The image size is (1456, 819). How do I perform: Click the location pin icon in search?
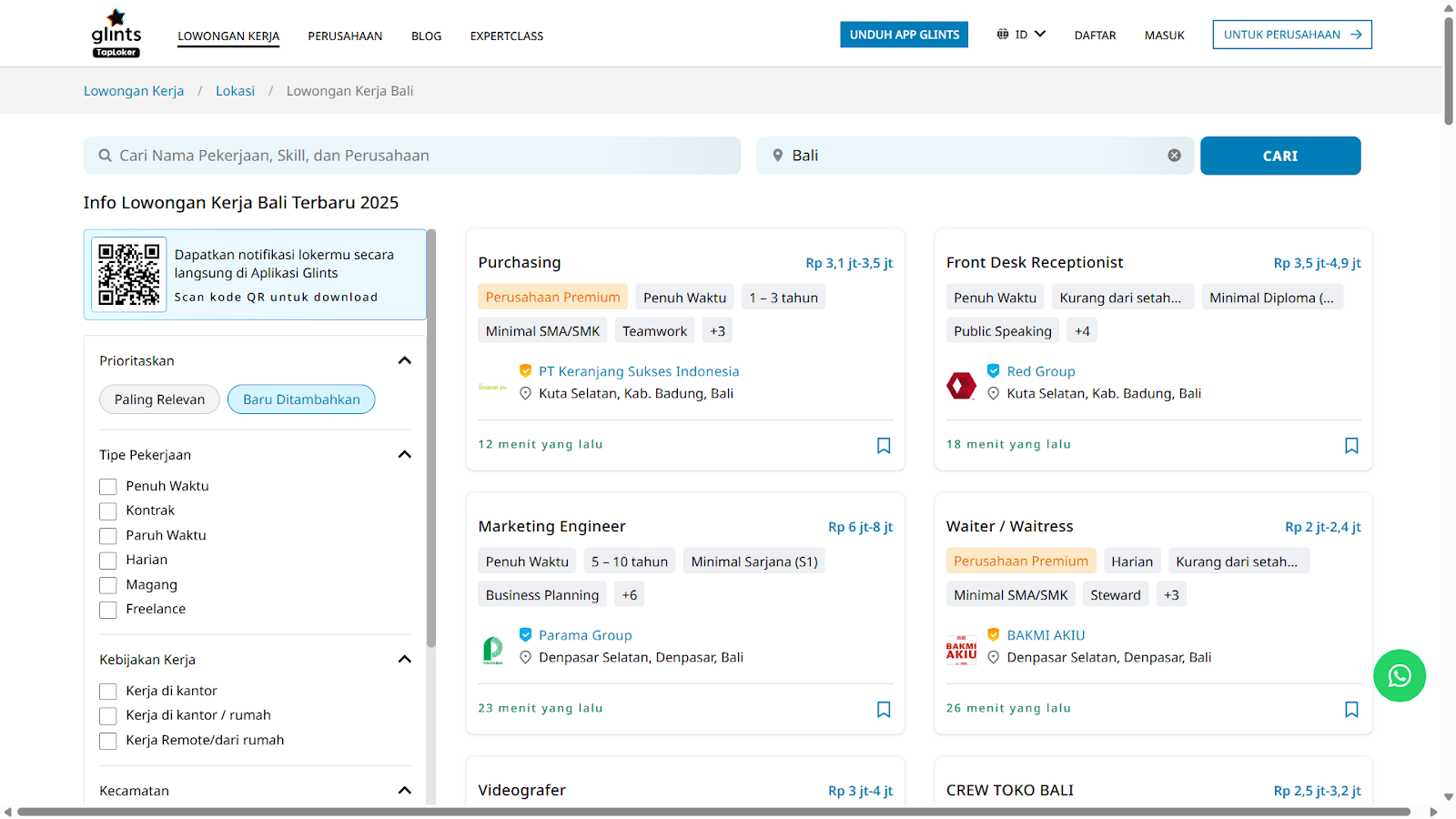click(x=778, y=156)
